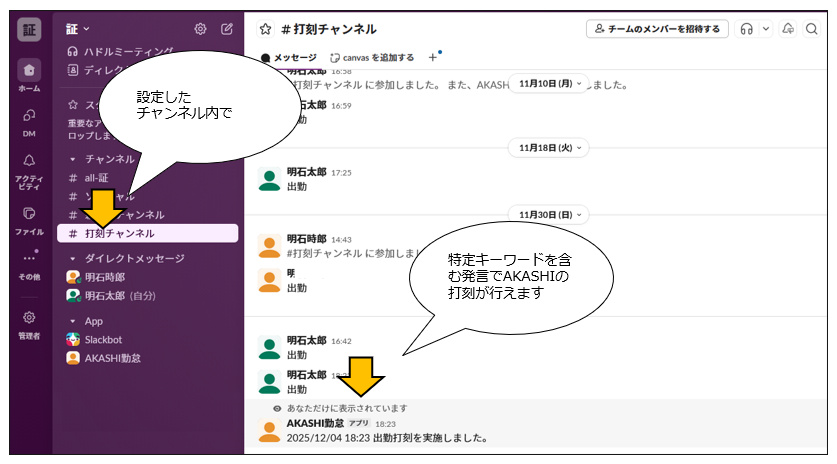Viewport: 837px width, 464px height.
Task: Open the 証 workspace name dropdown
Action: 77,29
